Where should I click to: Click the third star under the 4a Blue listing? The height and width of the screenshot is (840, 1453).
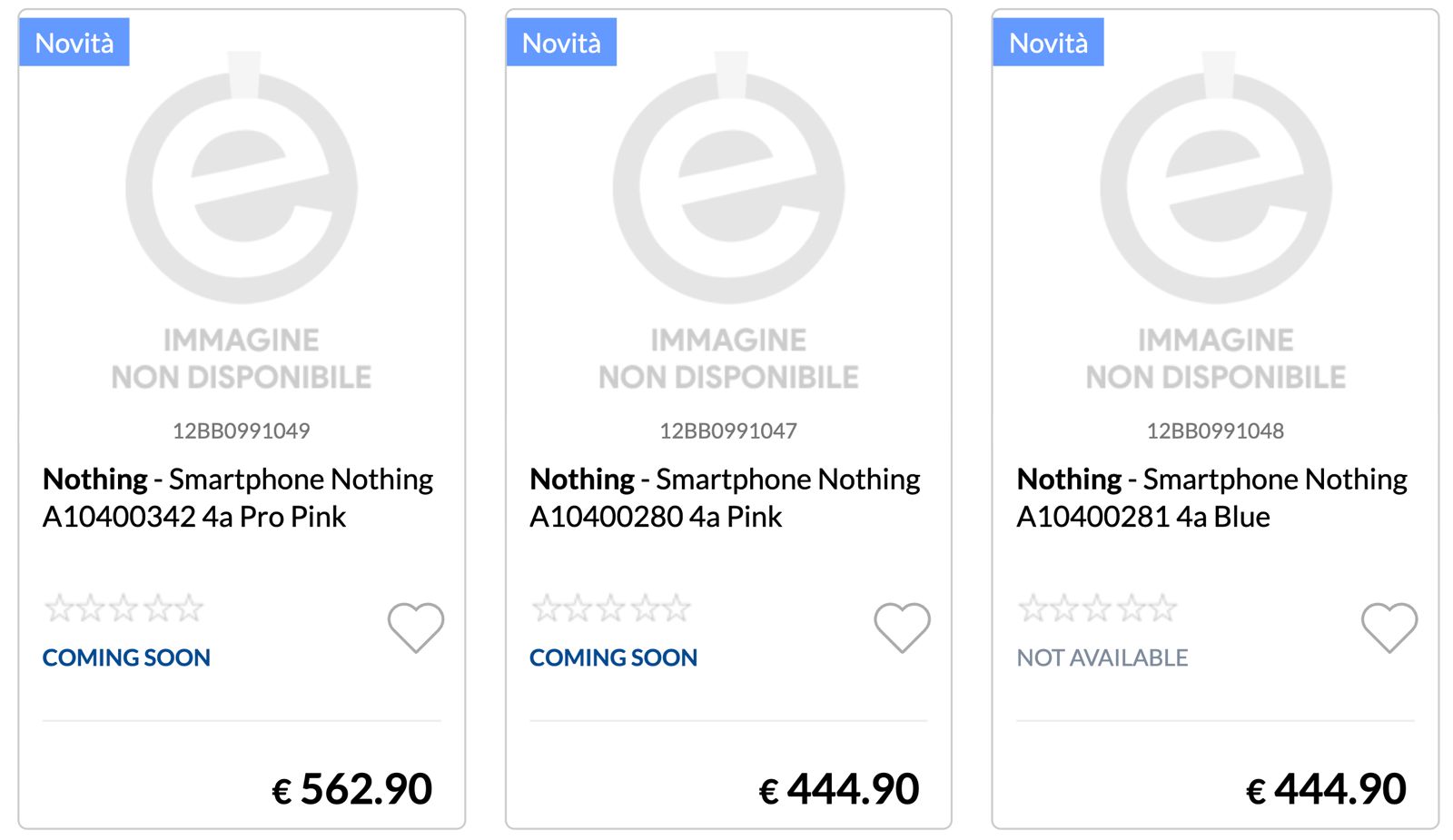click(1096, 607)
